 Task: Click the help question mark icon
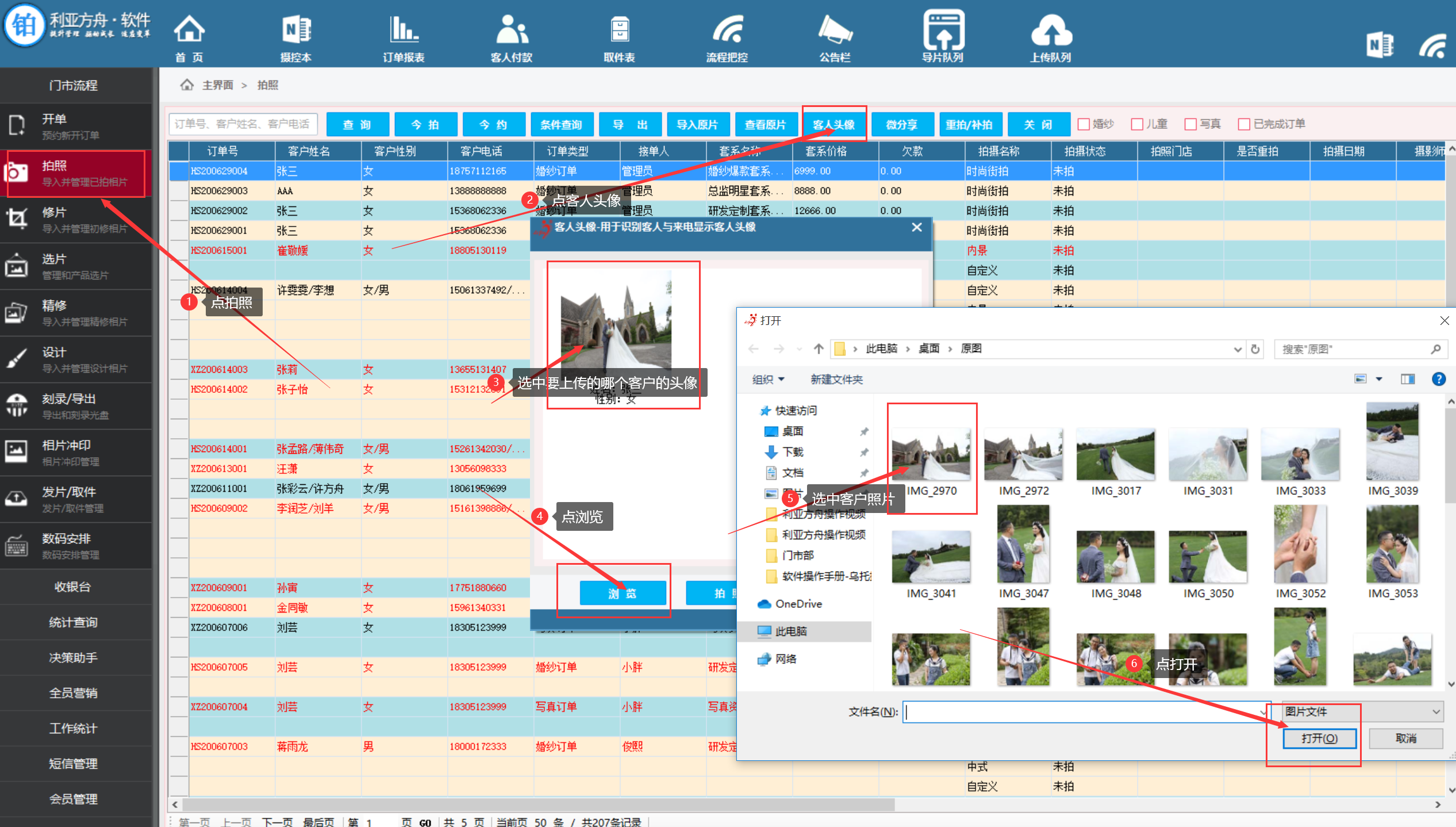click(1438, 379)
